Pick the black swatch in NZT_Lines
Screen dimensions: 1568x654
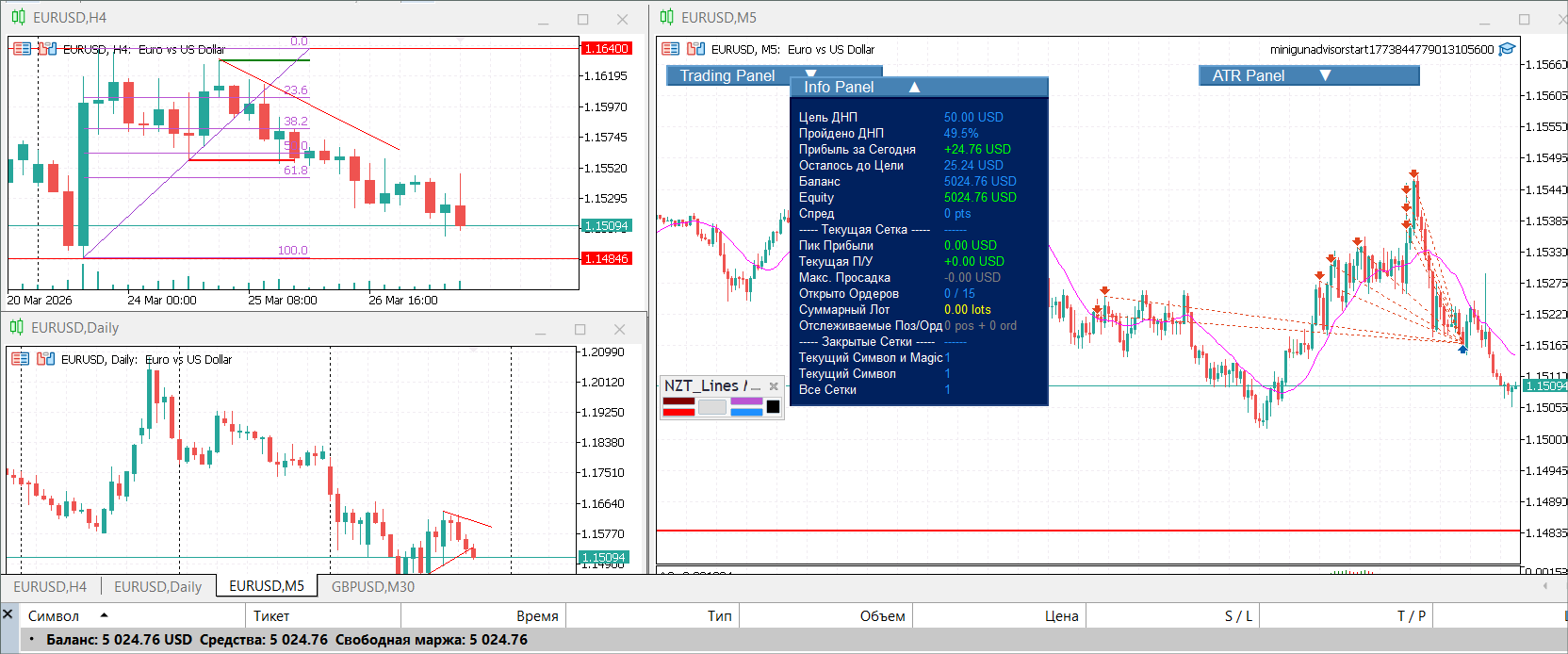point(774,407)
